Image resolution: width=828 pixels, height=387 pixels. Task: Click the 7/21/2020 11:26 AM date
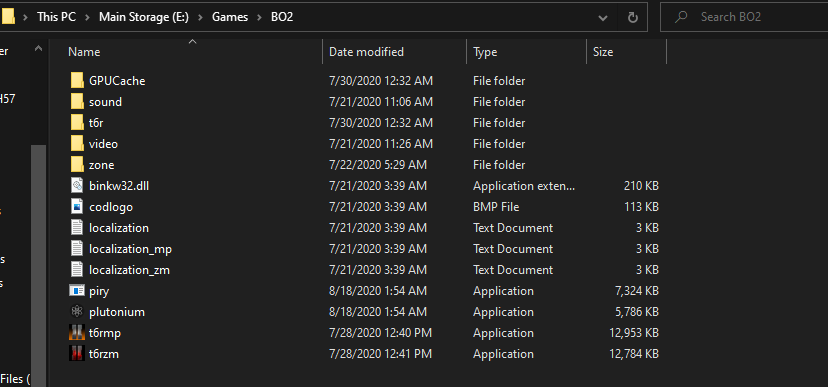pyautogui.click(x=381, y=144)
